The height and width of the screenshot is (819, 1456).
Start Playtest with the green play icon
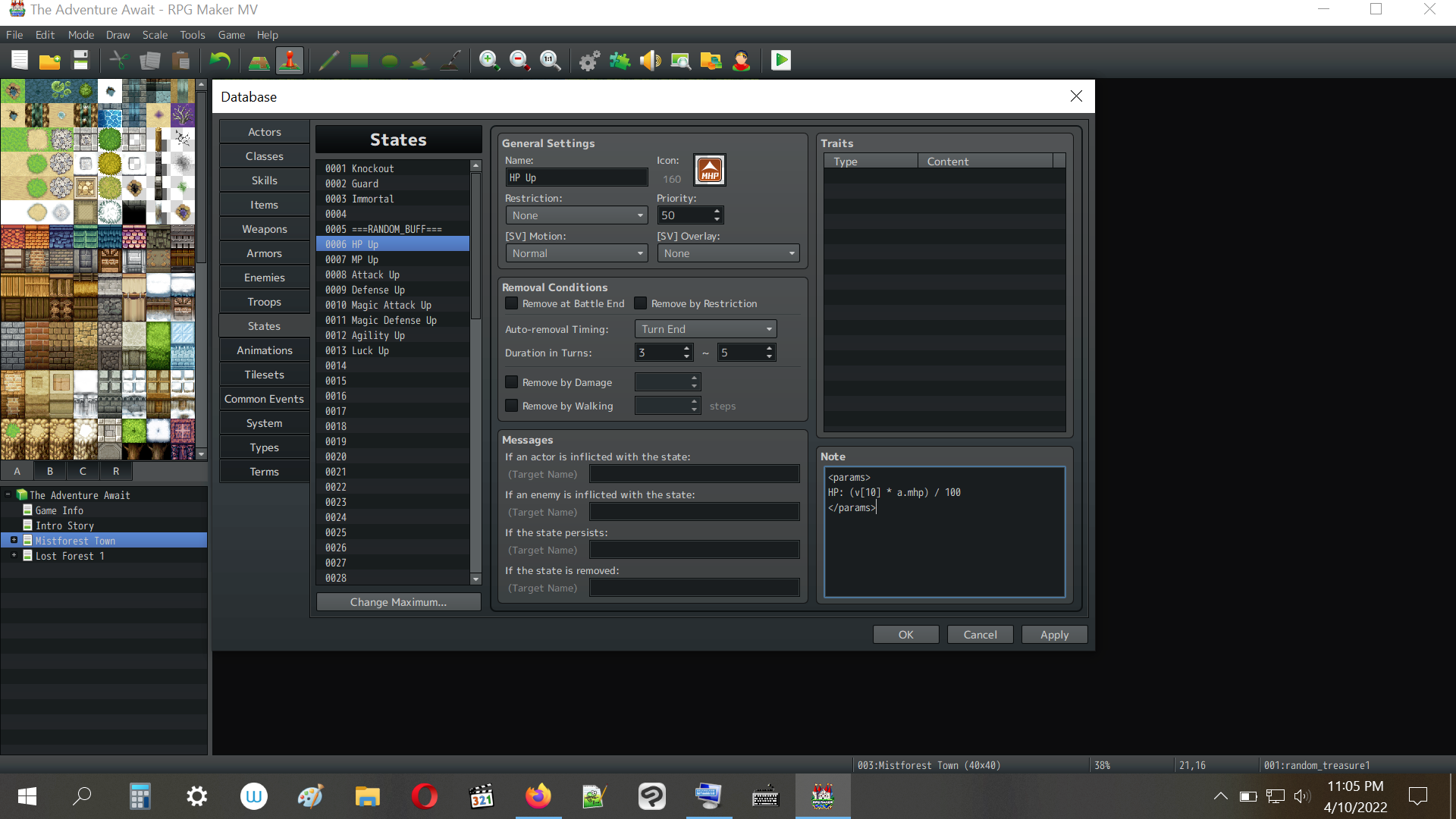tap(781, 61)
